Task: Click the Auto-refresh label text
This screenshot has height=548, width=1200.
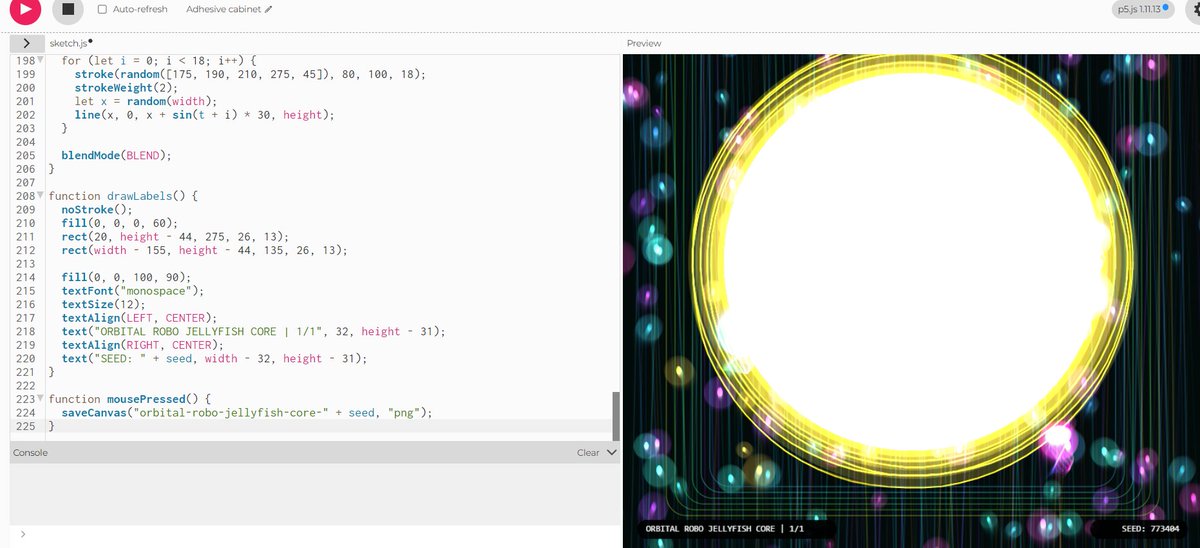Action: [x=140, y=9]
